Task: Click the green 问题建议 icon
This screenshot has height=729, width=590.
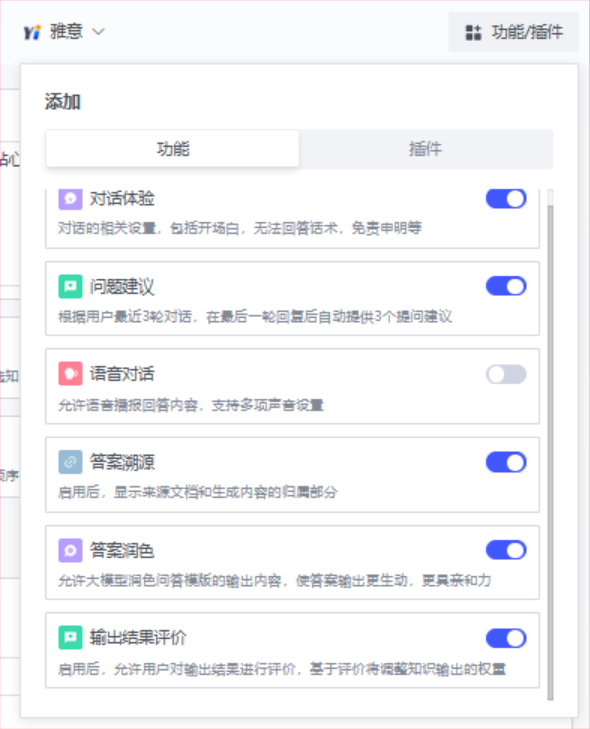Action: click(x=70, y=286)
